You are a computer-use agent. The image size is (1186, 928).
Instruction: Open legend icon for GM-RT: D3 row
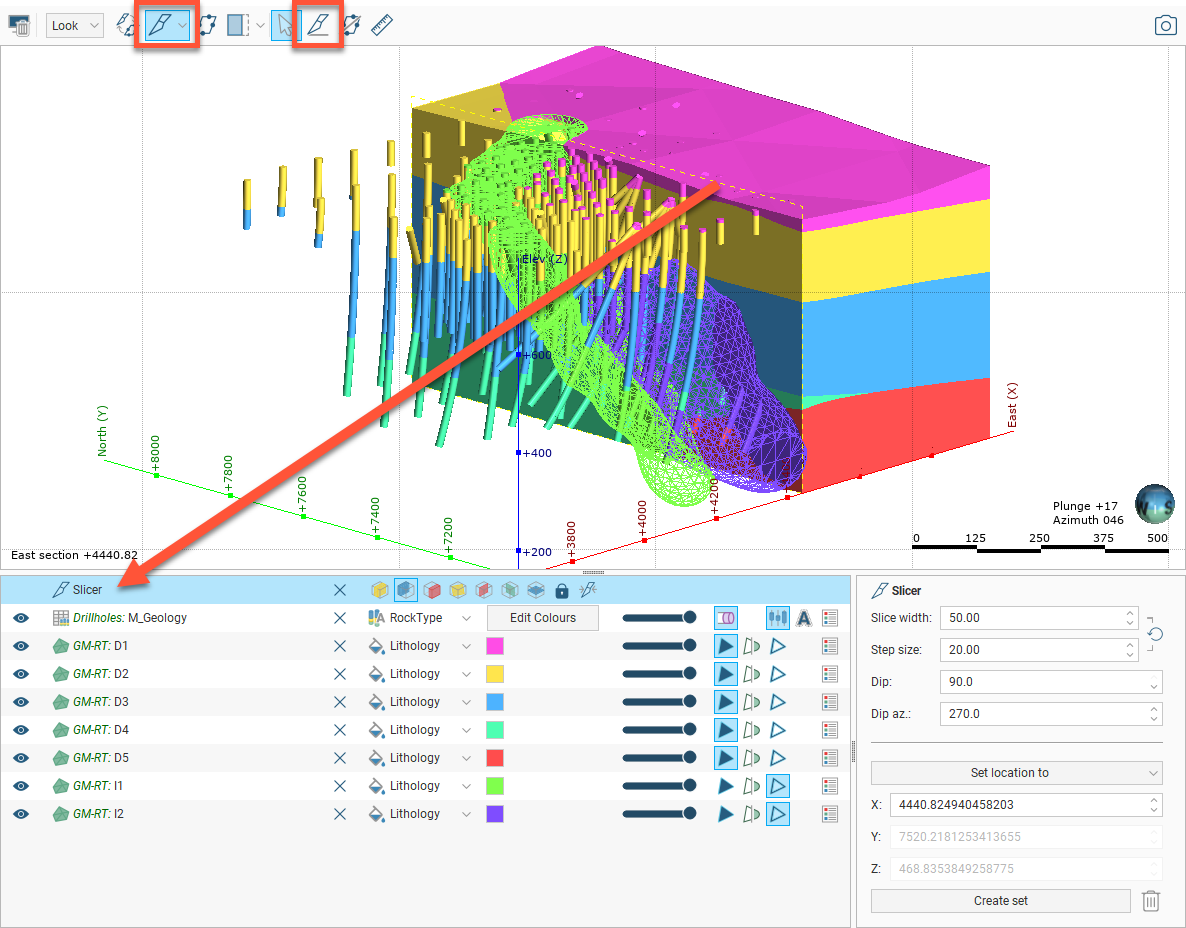[x=829, y=702]
